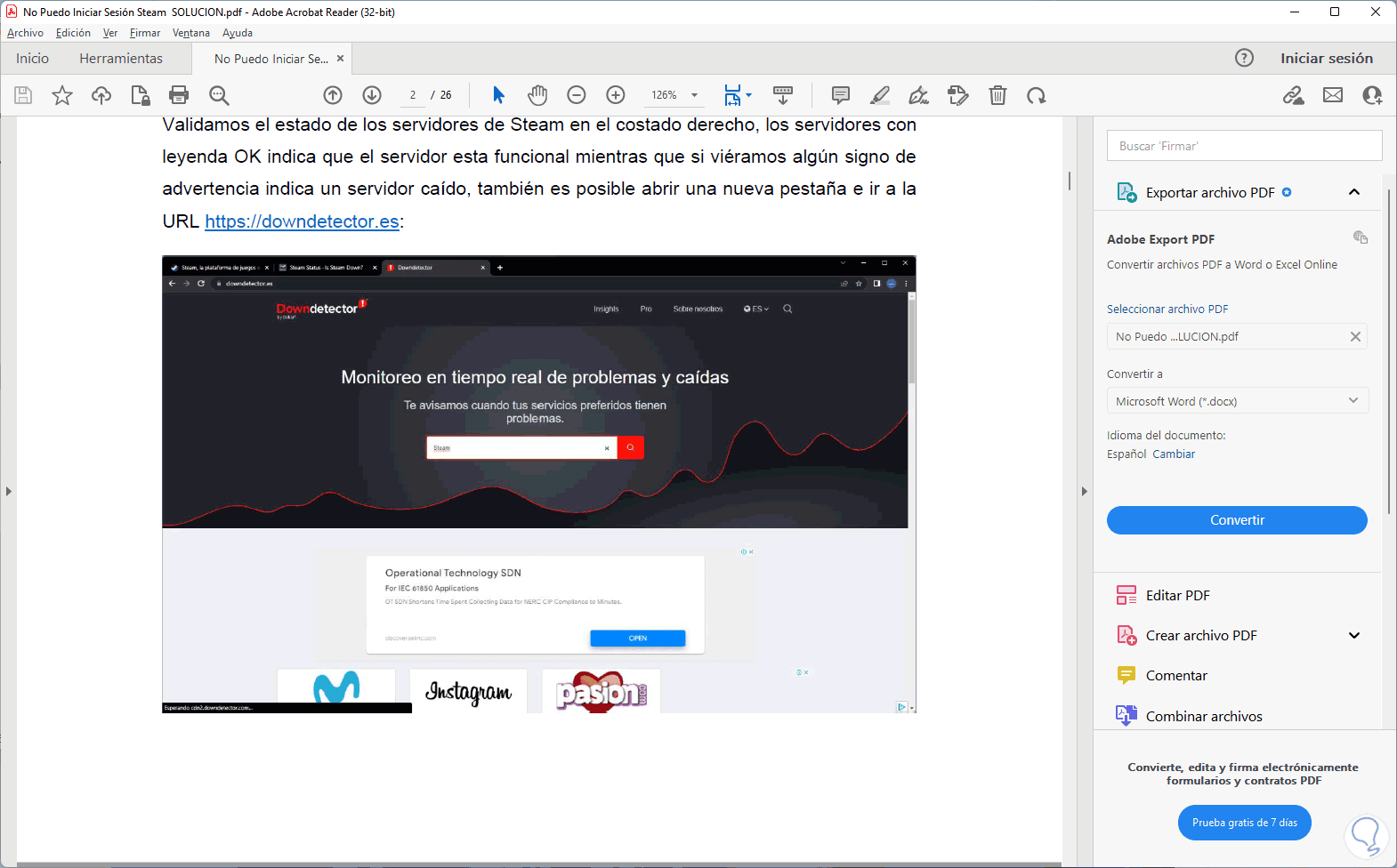
Task: Zoom out with the minus icon
Action: tap(577, 95)
